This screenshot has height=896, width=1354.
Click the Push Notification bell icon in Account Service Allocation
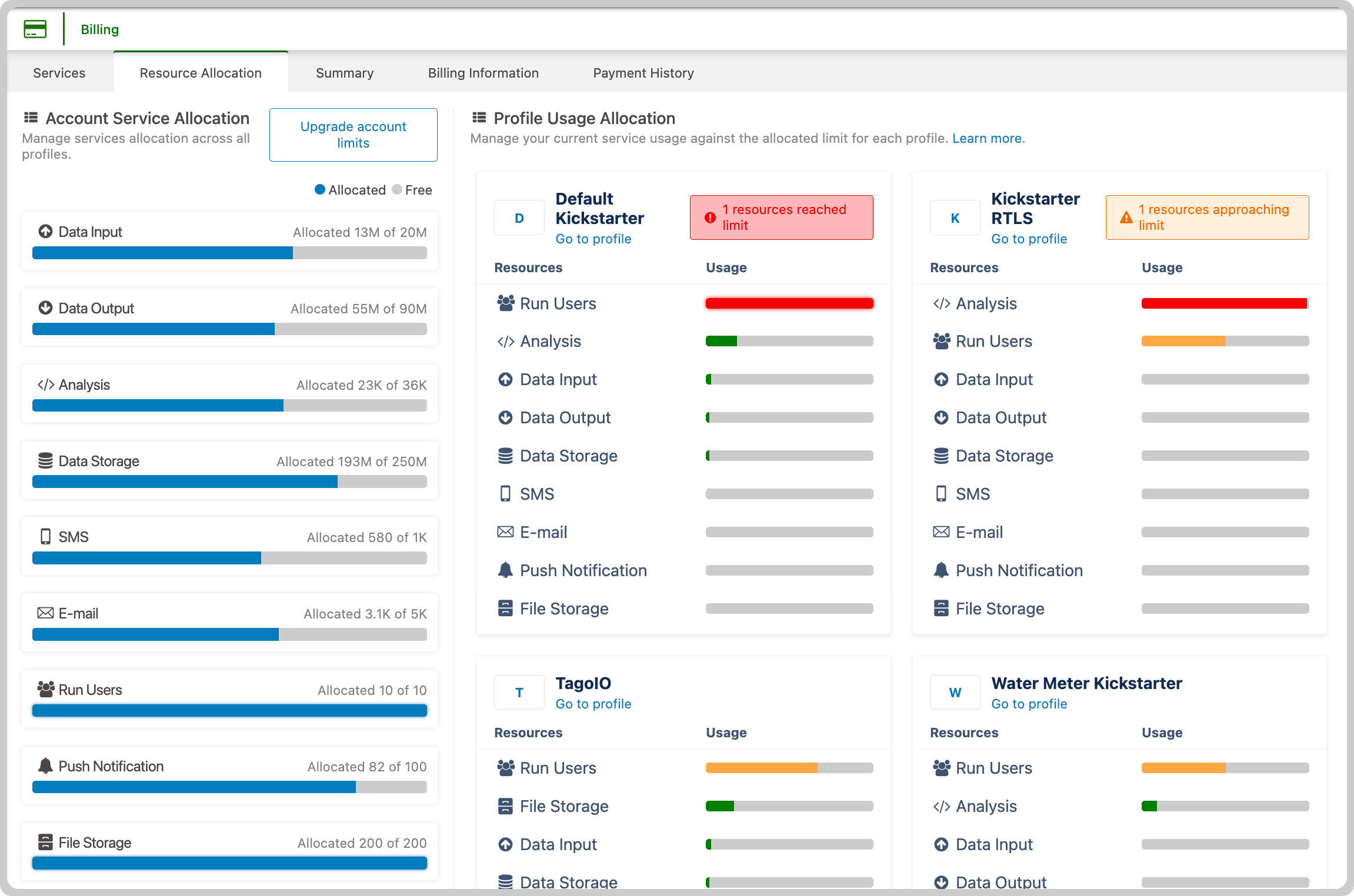point(45,765)
